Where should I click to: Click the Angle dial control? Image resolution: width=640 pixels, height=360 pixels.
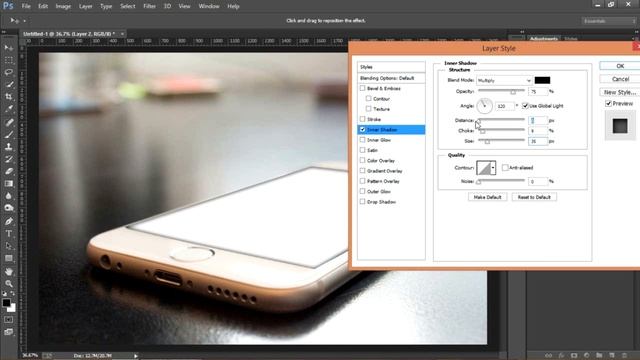tap(484, 106)
